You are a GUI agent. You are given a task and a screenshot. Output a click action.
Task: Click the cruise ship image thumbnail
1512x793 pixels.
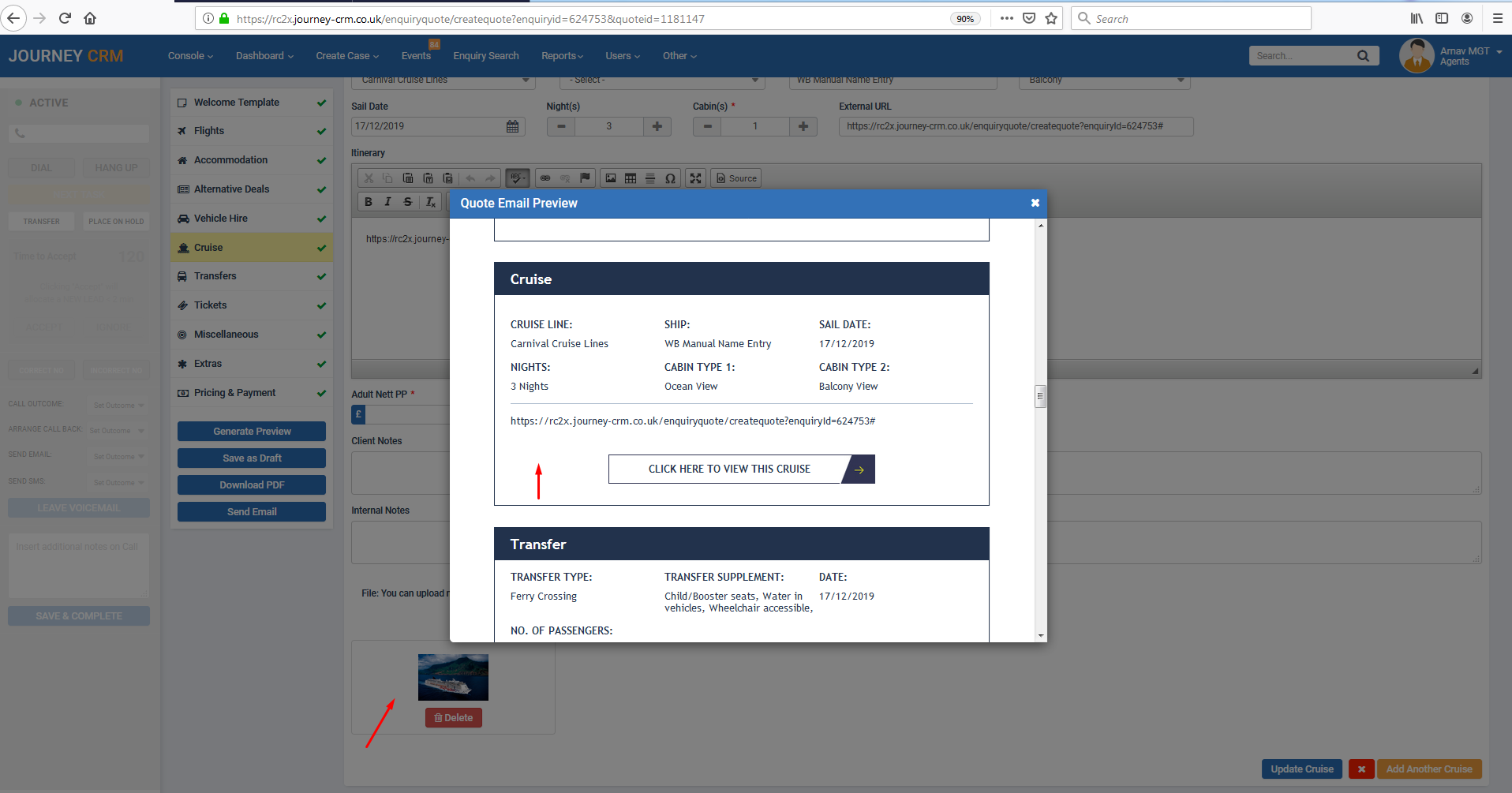coord(453,677)
